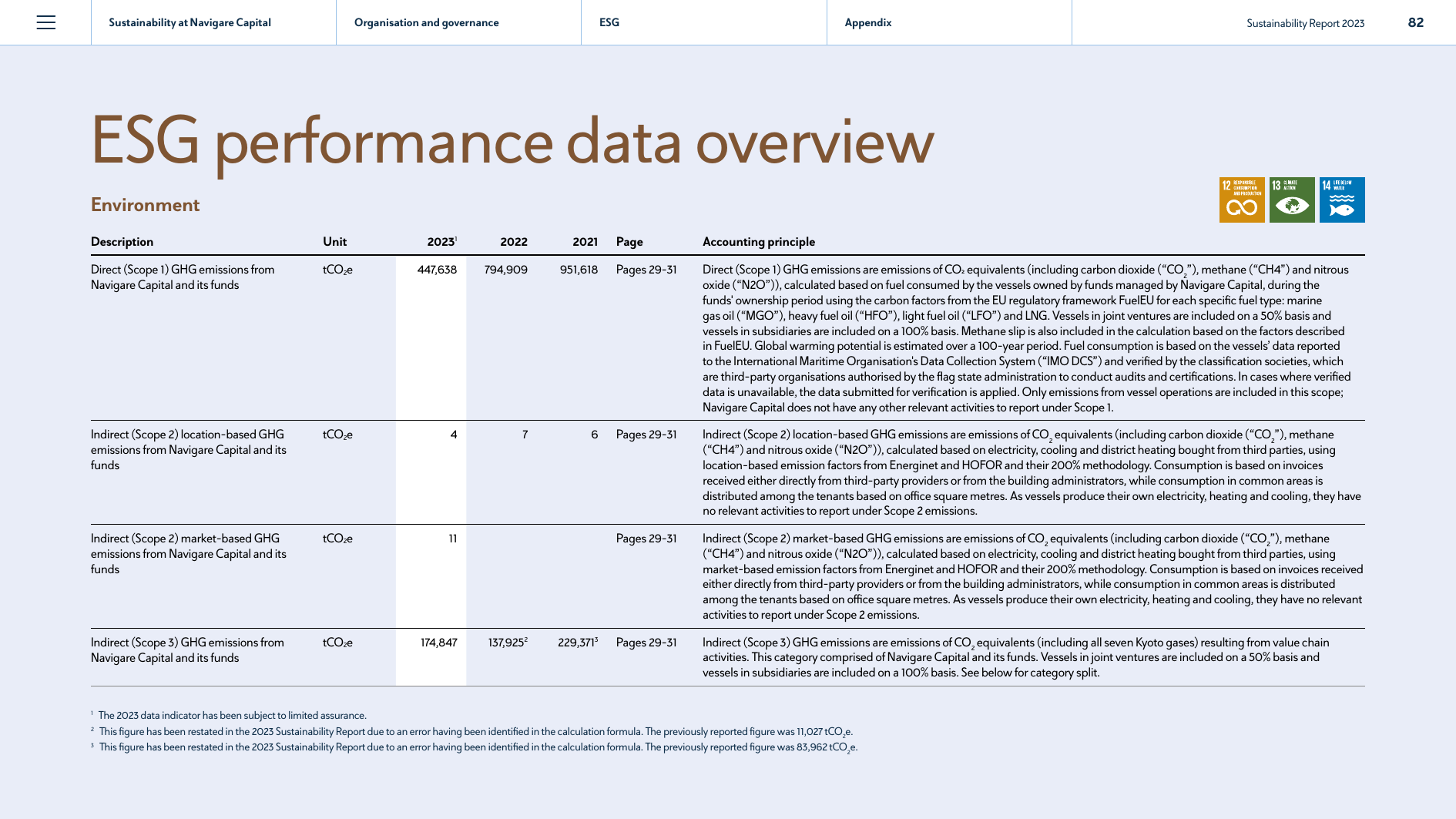Select Scope 2 location-based 2023 value 4
Screen dimensions: 1456x819
tap(454, 435)
